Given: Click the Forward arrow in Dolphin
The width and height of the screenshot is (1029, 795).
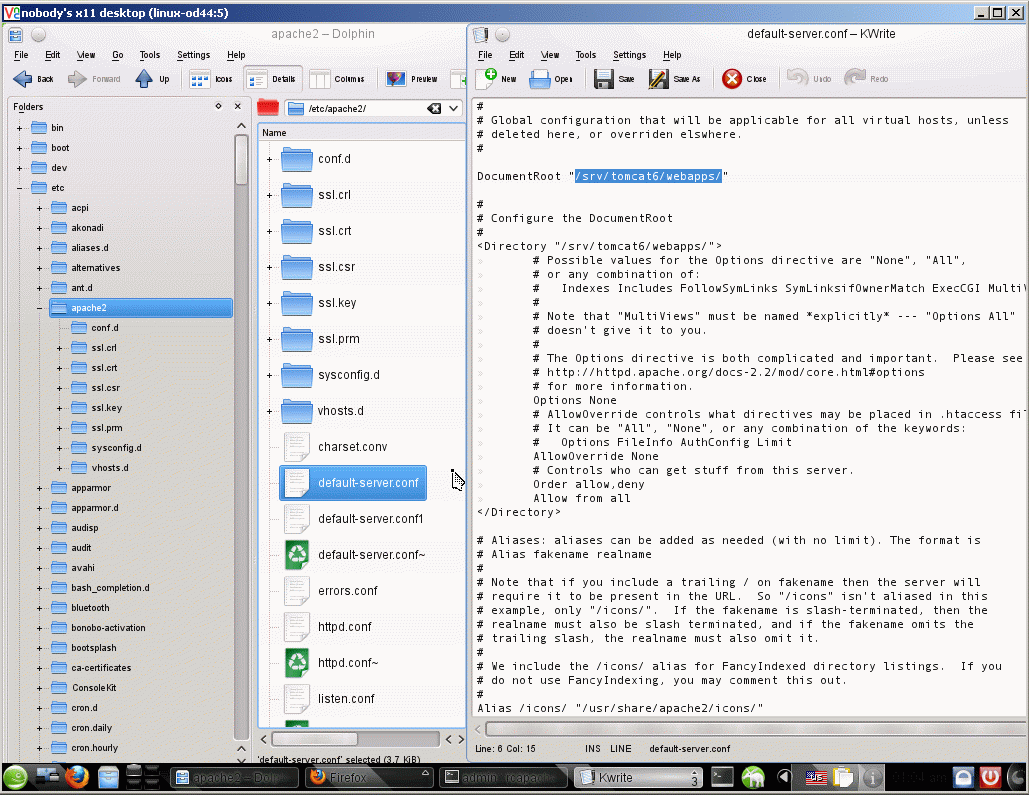Looking at the screenshot, I should coord(94,79).
